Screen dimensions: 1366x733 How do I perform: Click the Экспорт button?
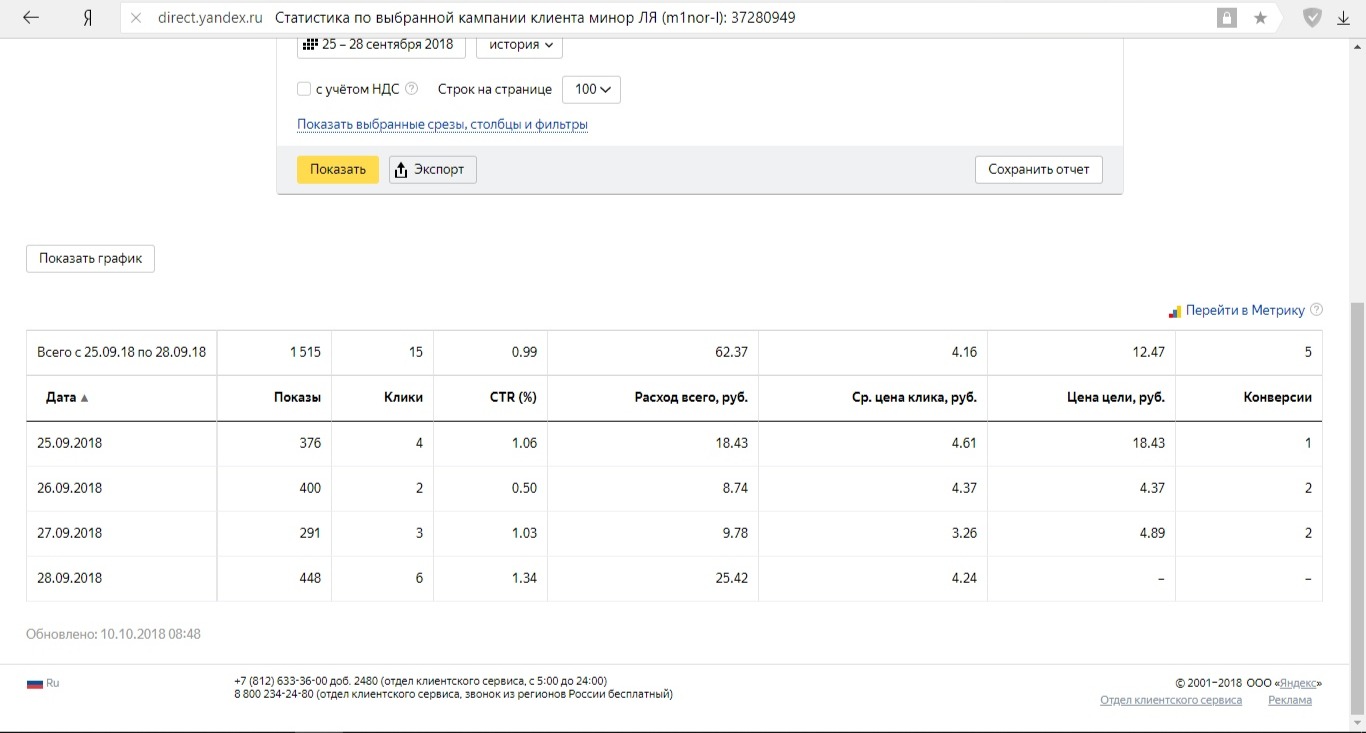[432, 169]
